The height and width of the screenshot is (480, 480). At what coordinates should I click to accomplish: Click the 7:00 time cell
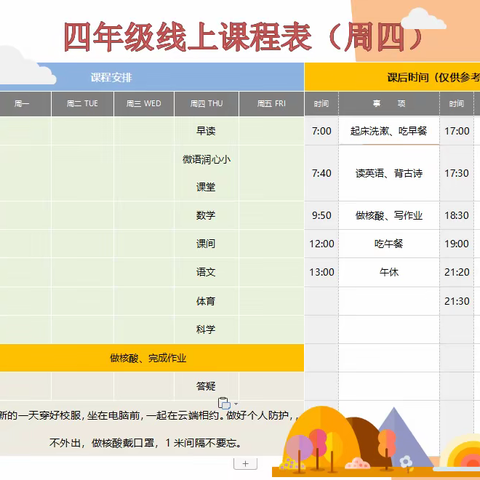322,131
